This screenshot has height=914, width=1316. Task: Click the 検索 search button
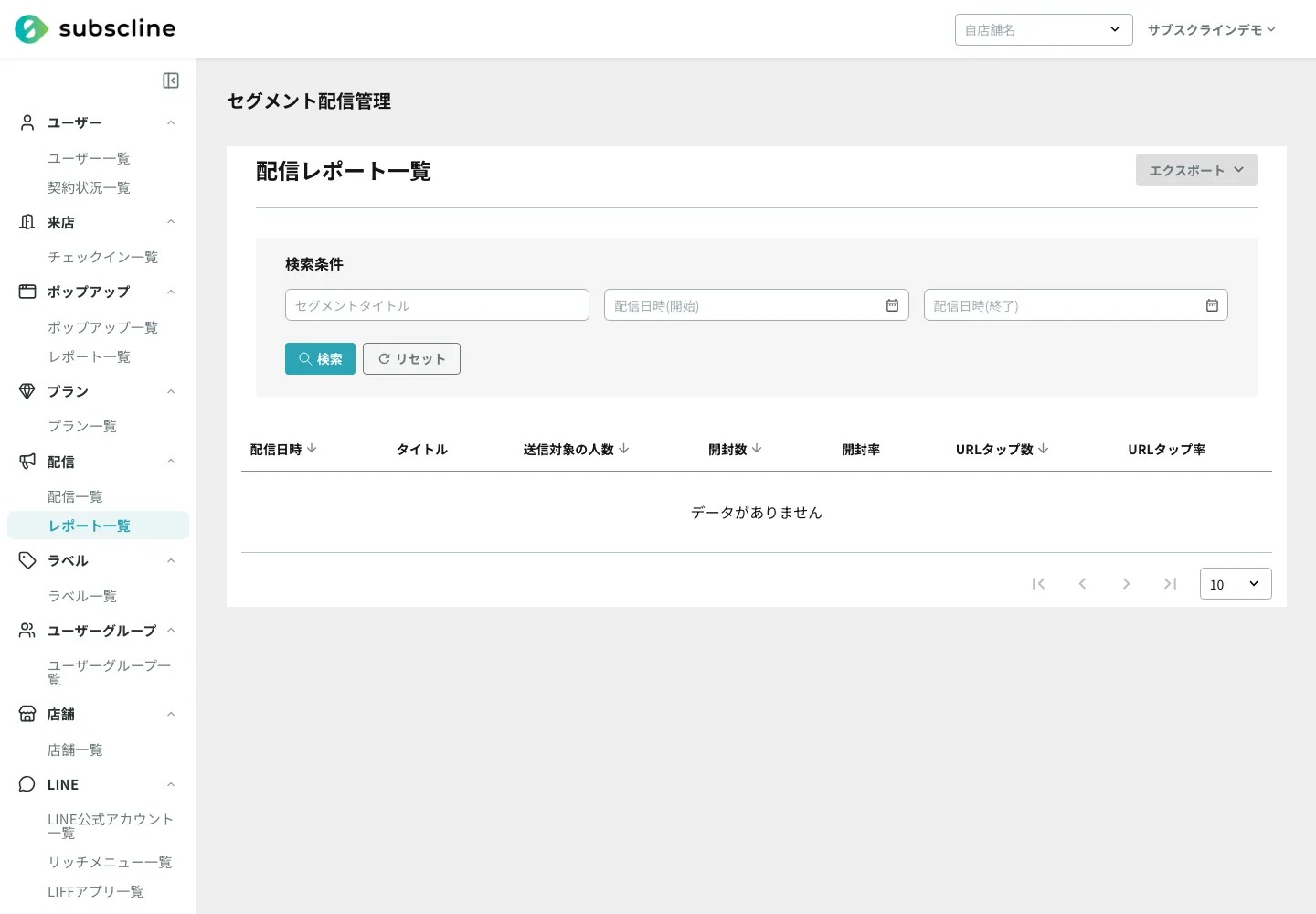point(320,358)
